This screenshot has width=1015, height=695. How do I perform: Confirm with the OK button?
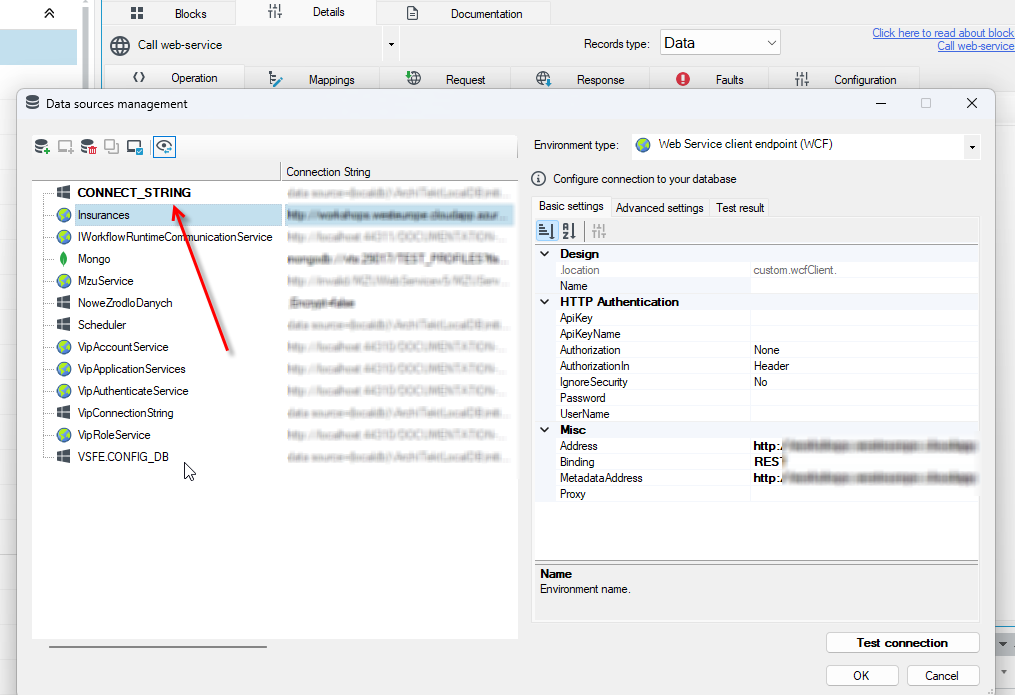point(862,676)
